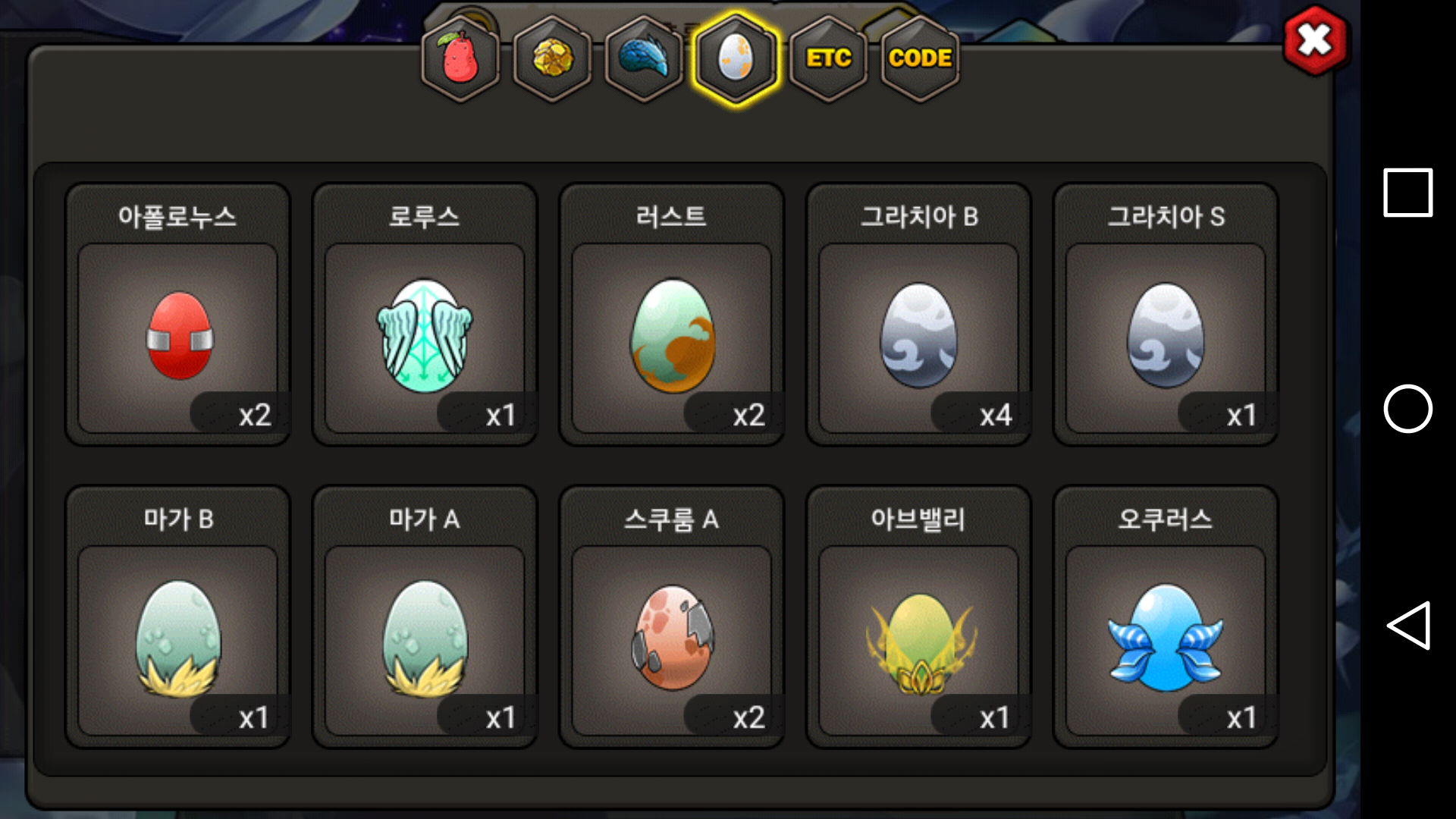The width and height of the screenshot is (1456, 819).
Task: Select the winged 로루스 egg
Action: pyautogui.click(x=425, y=315)
